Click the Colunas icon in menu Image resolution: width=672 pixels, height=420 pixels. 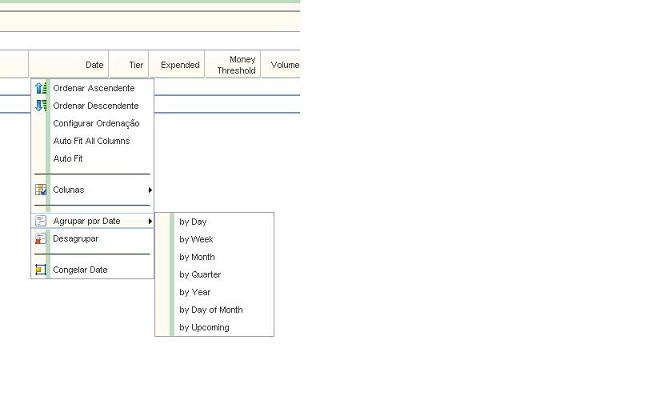click(x=41, y=190)
